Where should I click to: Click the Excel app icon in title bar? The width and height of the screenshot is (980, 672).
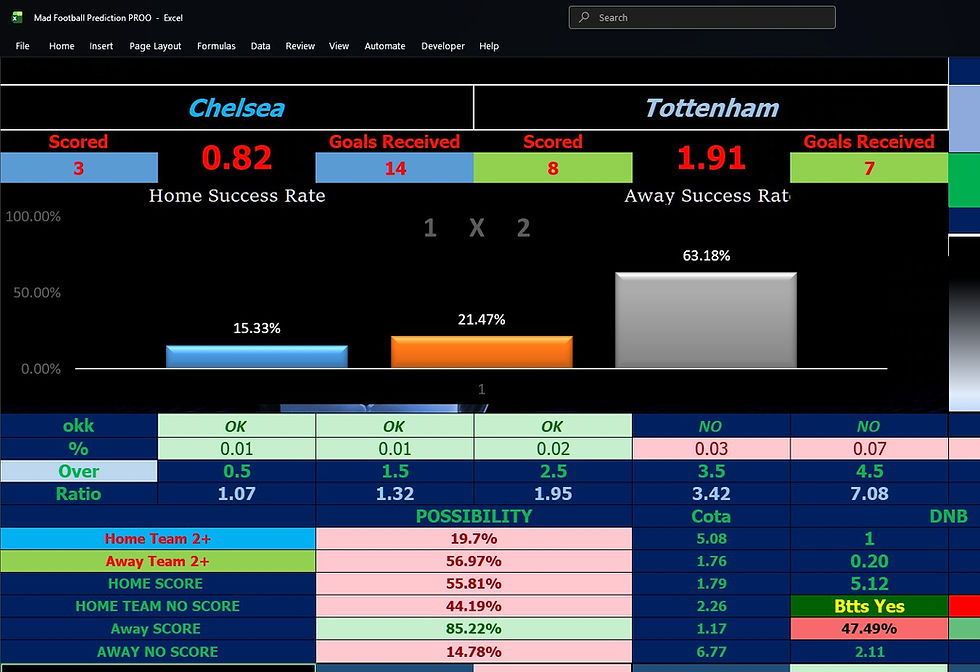click(17, 18)
